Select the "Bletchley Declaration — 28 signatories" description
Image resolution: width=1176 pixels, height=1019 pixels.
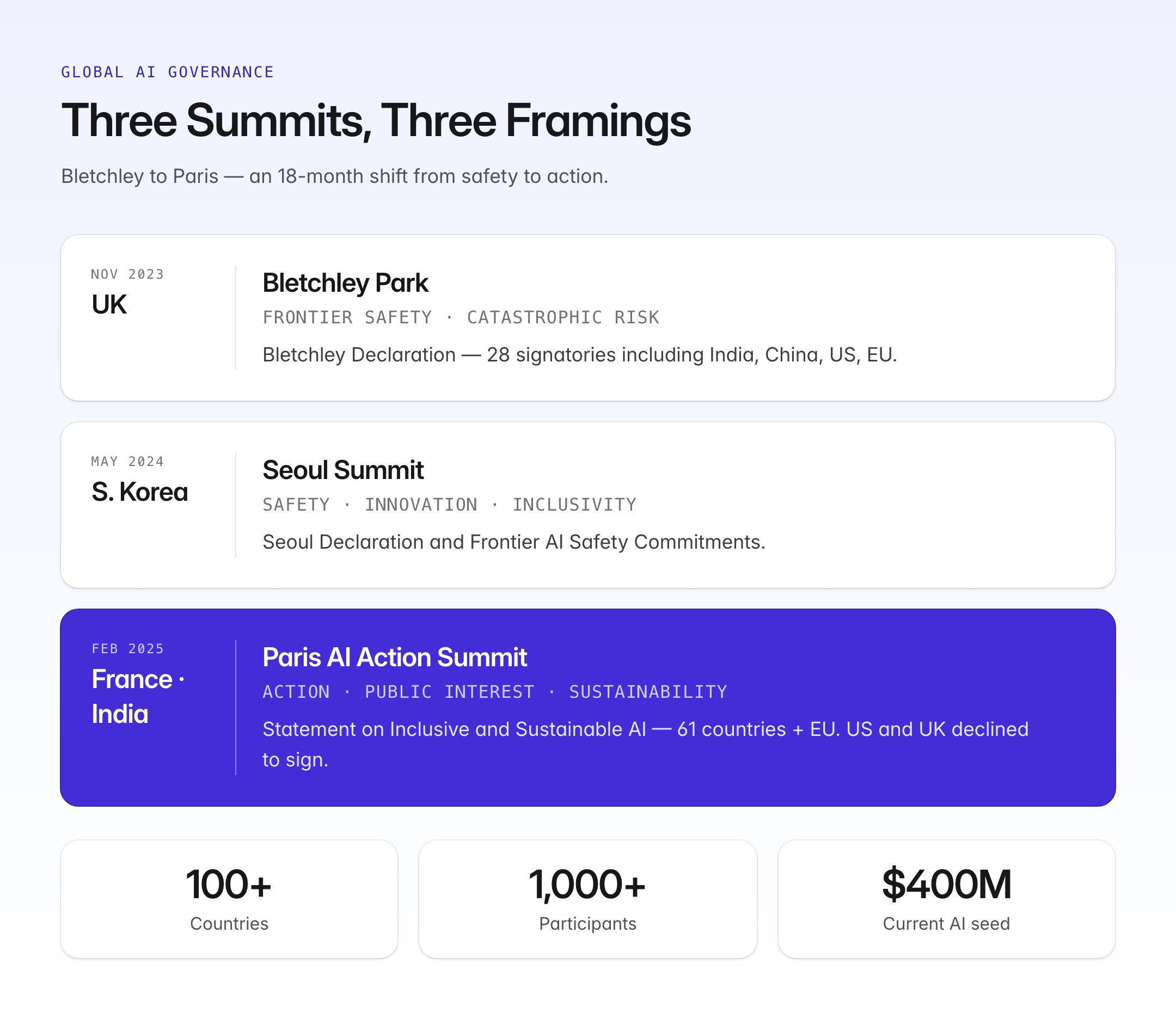point(579,355)
